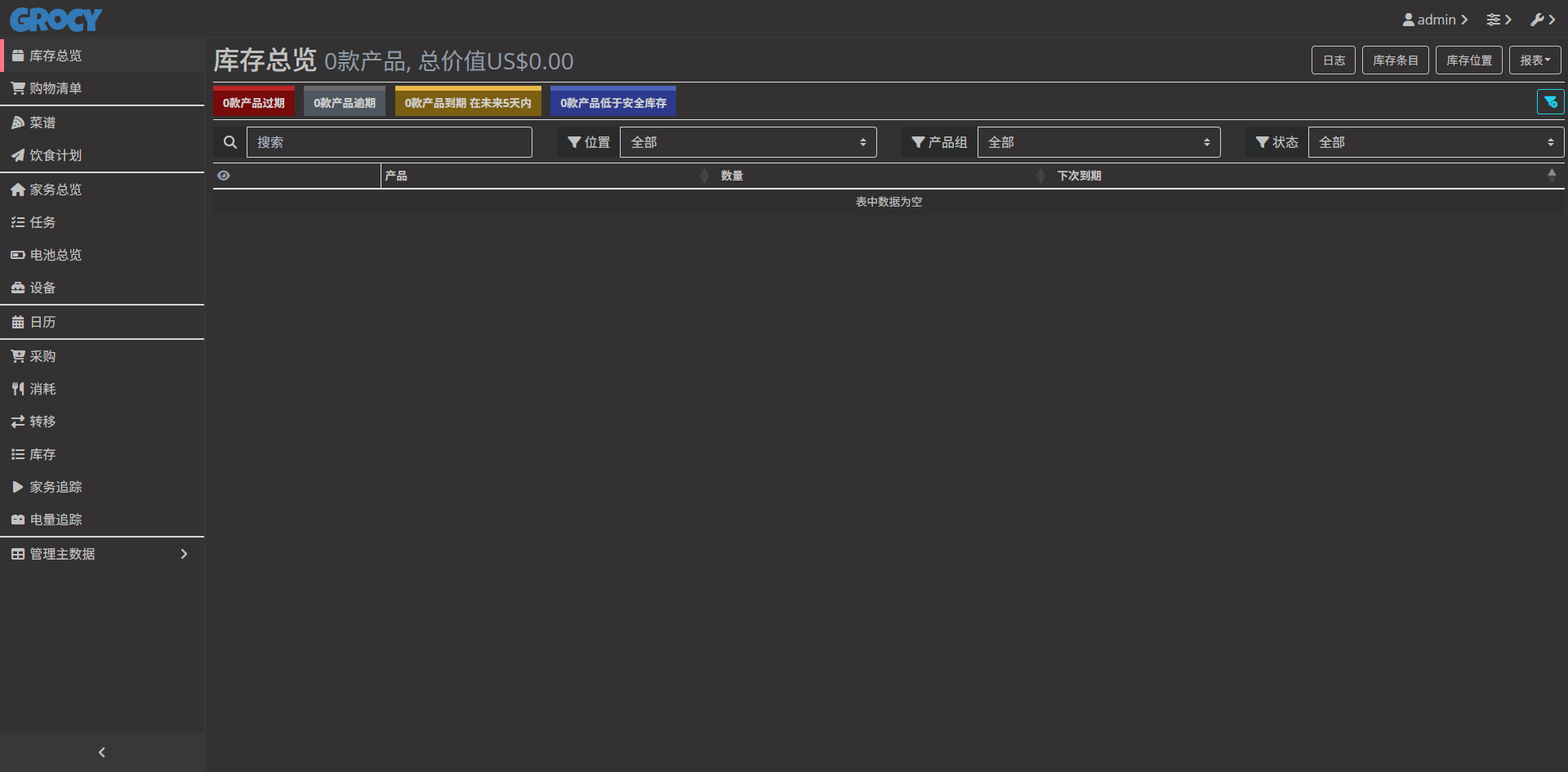This screenshot has width=1568, height=772.
Task: Open 转移 transfer page
Action: pyautogui.click(x=102, y=422)
